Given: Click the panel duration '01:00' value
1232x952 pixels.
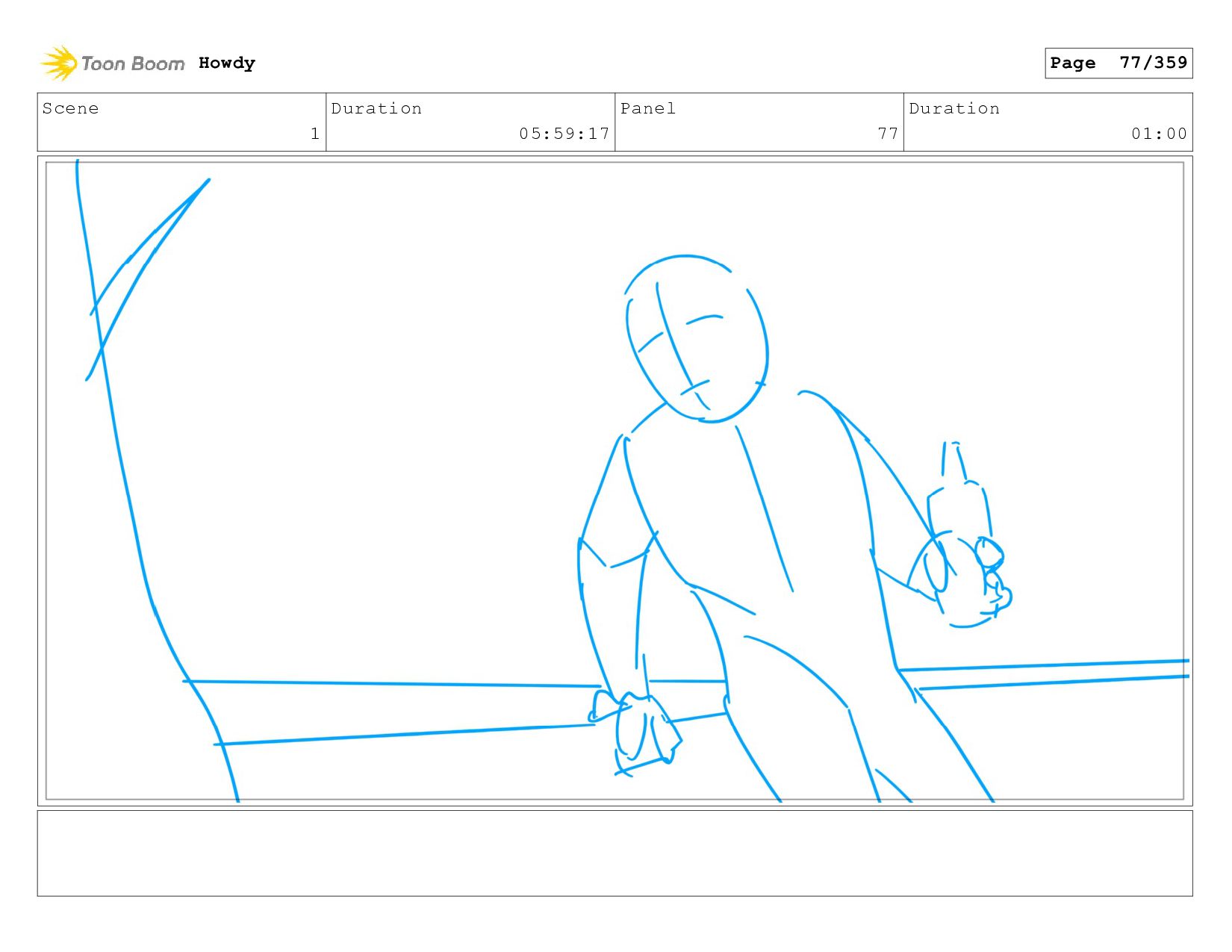Looking at the screenshot, I should pos(1159,134).
